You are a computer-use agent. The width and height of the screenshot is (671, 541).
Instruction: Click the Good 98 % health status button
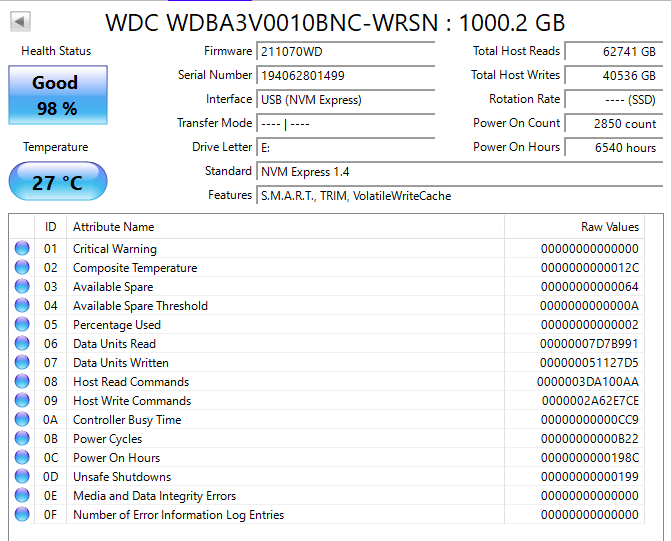tap(58, 95)
